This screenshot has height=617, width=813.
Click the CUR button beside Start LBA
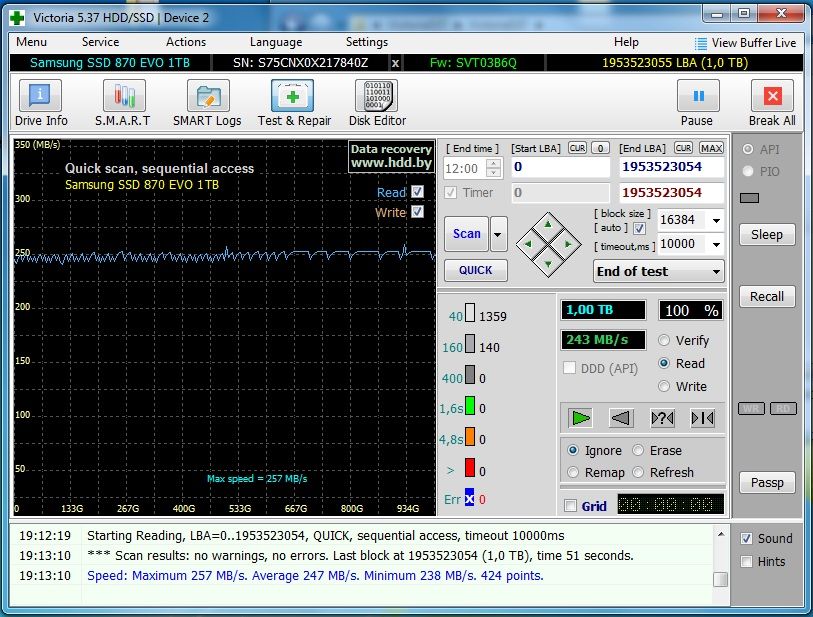point(577,148)
